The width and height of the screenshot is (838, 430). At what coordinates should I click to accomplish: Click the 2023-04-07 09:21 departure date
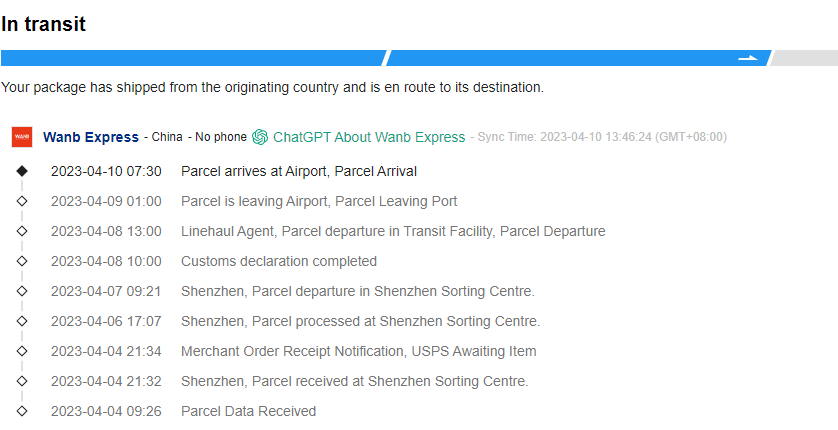coord(106,291)
